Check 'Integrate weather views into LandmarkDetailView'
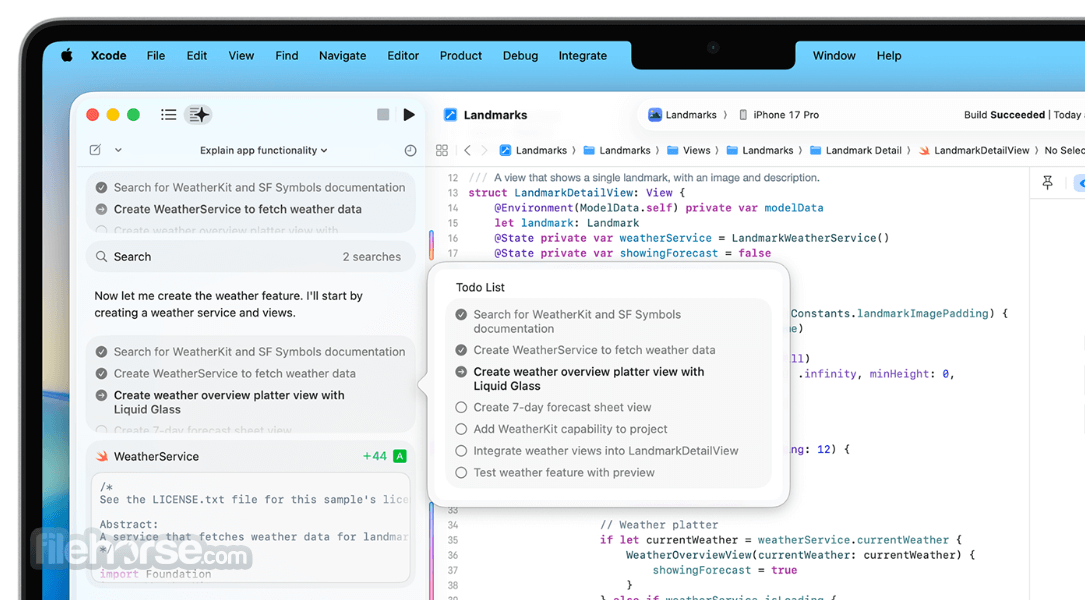This screenshot has width=1085, height=600. point(461,451)
